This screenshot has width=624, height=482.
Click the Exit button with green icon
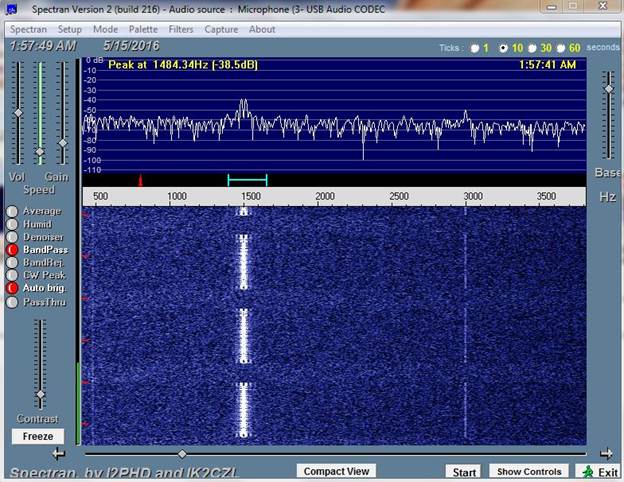coord(599,472)
